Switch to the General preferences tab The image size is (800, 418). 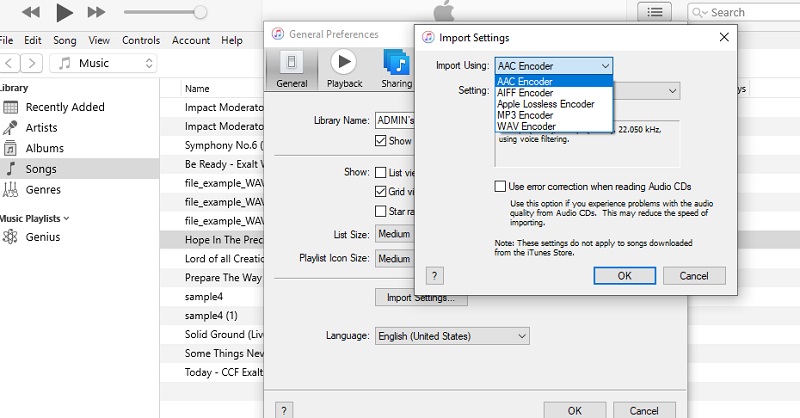pos(292,70)
